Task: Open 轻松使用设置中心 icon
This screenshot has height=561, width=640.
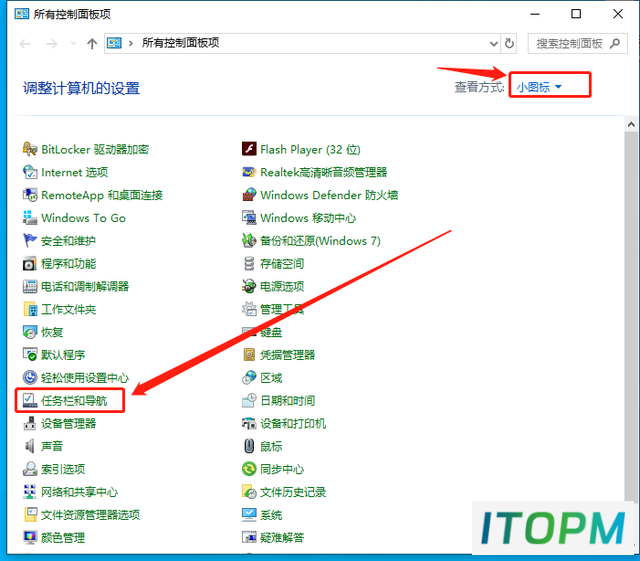Action: [x=30, y=378]
